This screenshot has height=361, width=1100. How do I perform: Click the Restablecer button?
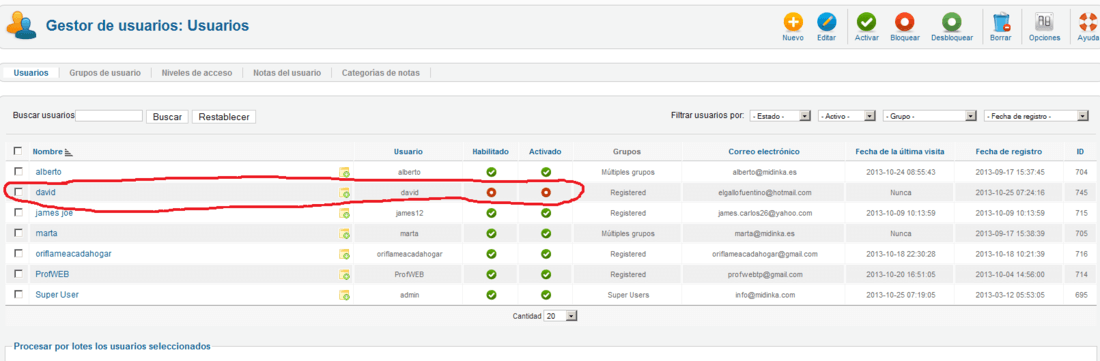pos(224,117)
